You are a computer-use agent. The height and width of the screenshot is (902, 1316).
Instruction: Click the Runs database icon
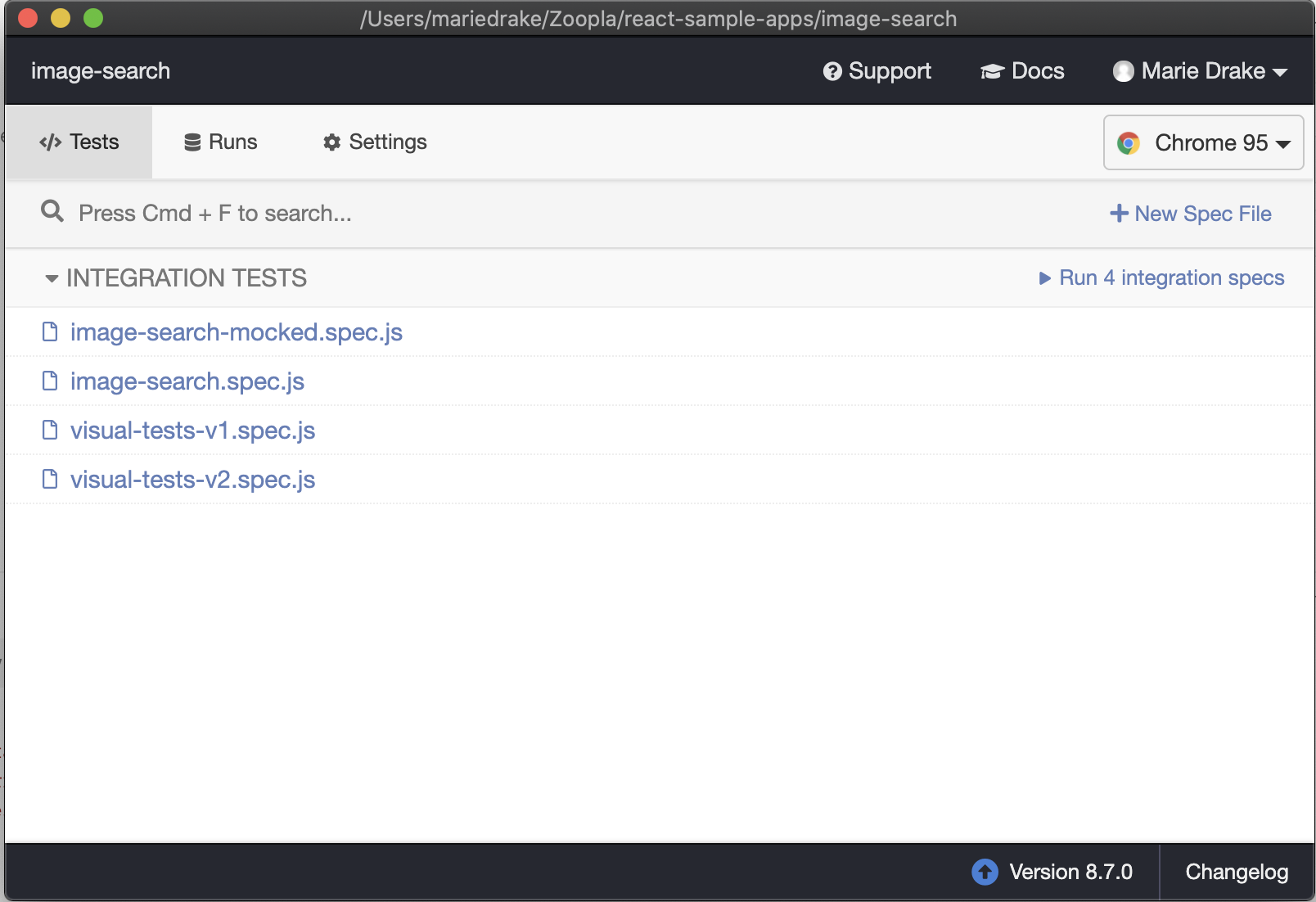coord(192,142)
